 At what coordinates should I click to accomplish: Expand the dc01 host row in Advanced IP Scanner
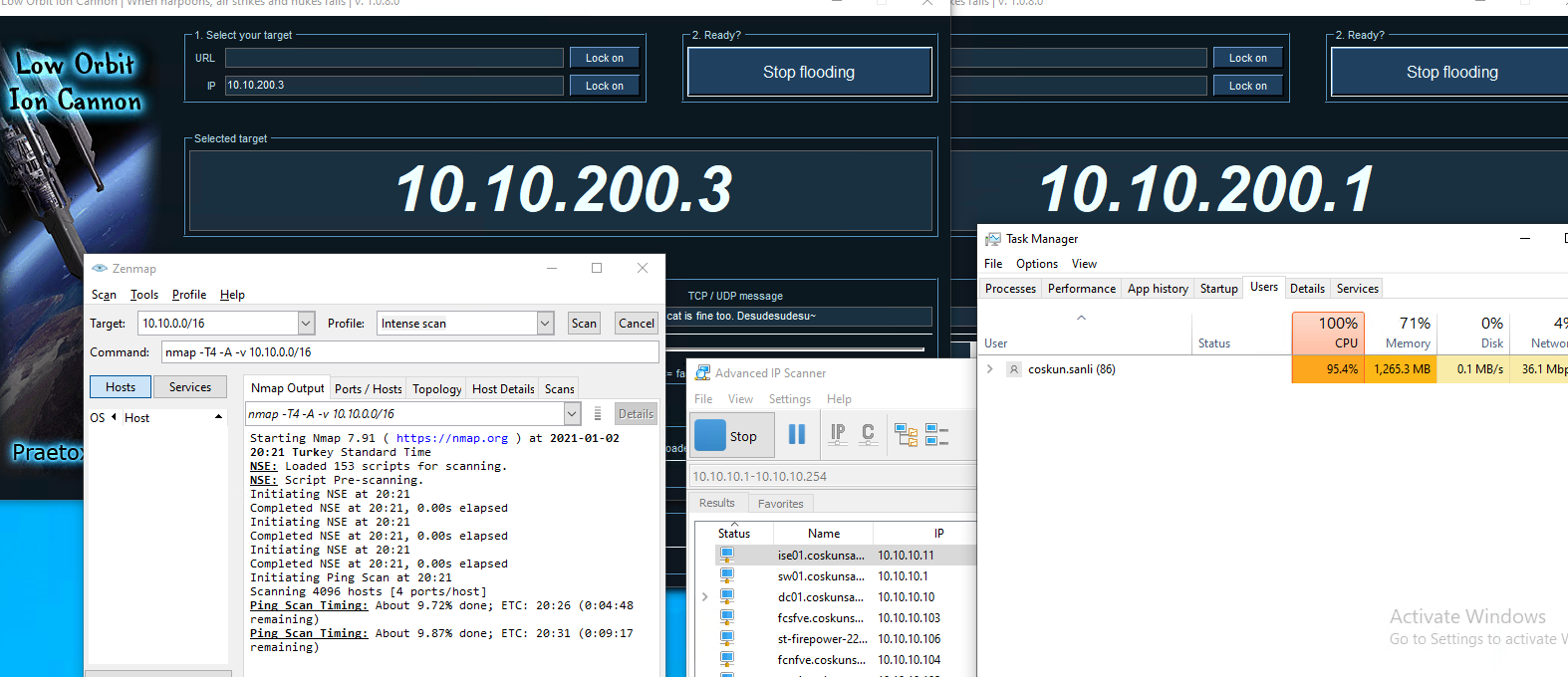705,597
